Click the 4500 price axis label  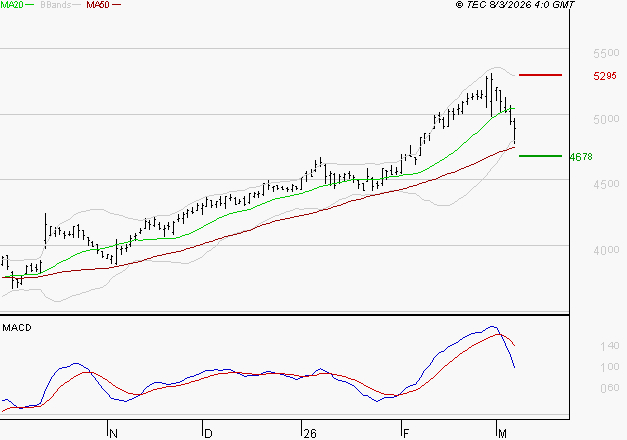[x=606, y=184]
